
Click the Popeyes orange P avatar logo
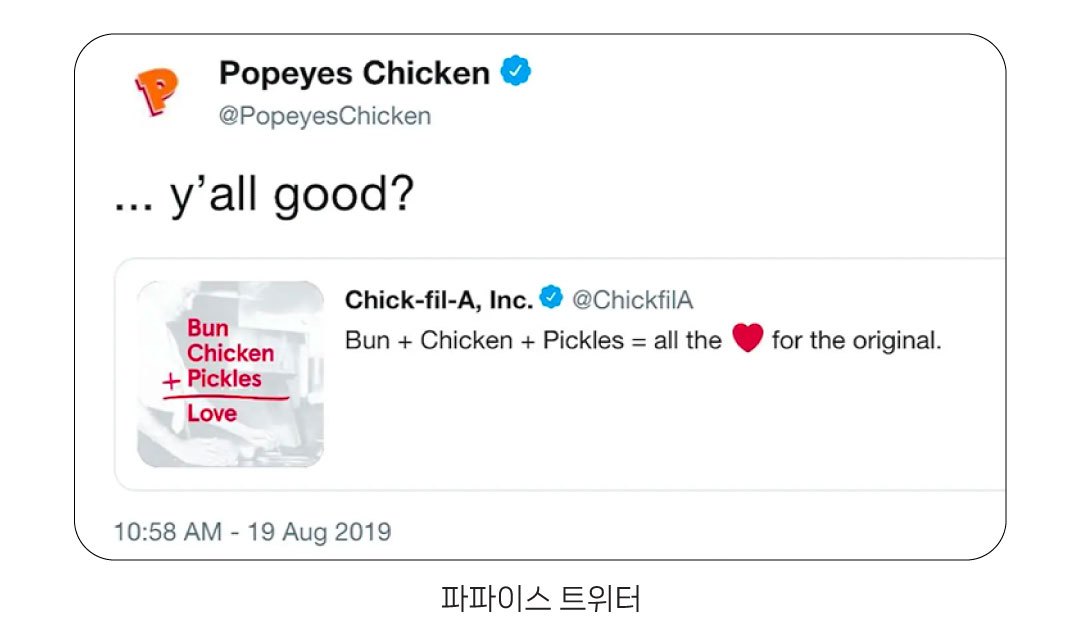pyautogui.click(x=155, y=91)
